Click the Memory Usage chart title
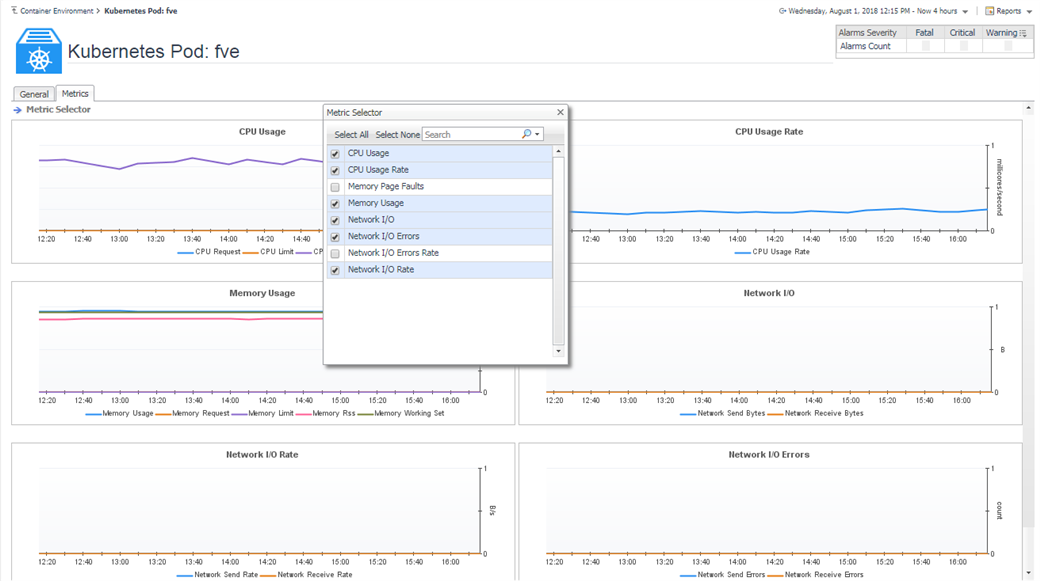Image resolution: width=1040 pixels, height=581 pixels. (x=262, y=293)
